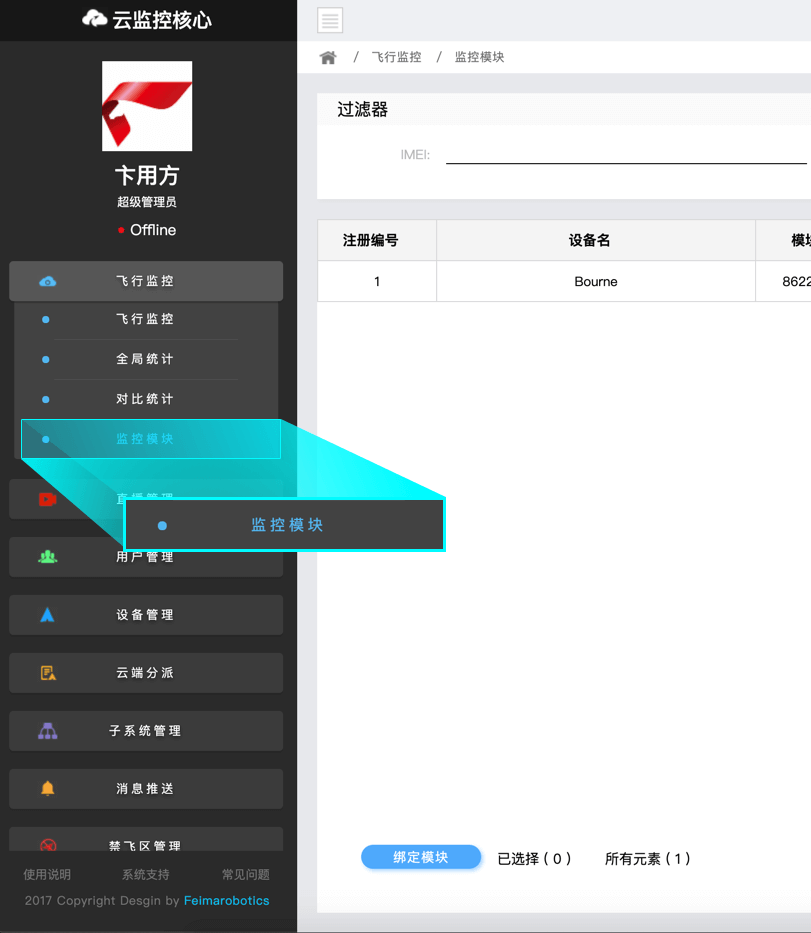Click the cloud logo beside 云监控核心

click(95, 18)
